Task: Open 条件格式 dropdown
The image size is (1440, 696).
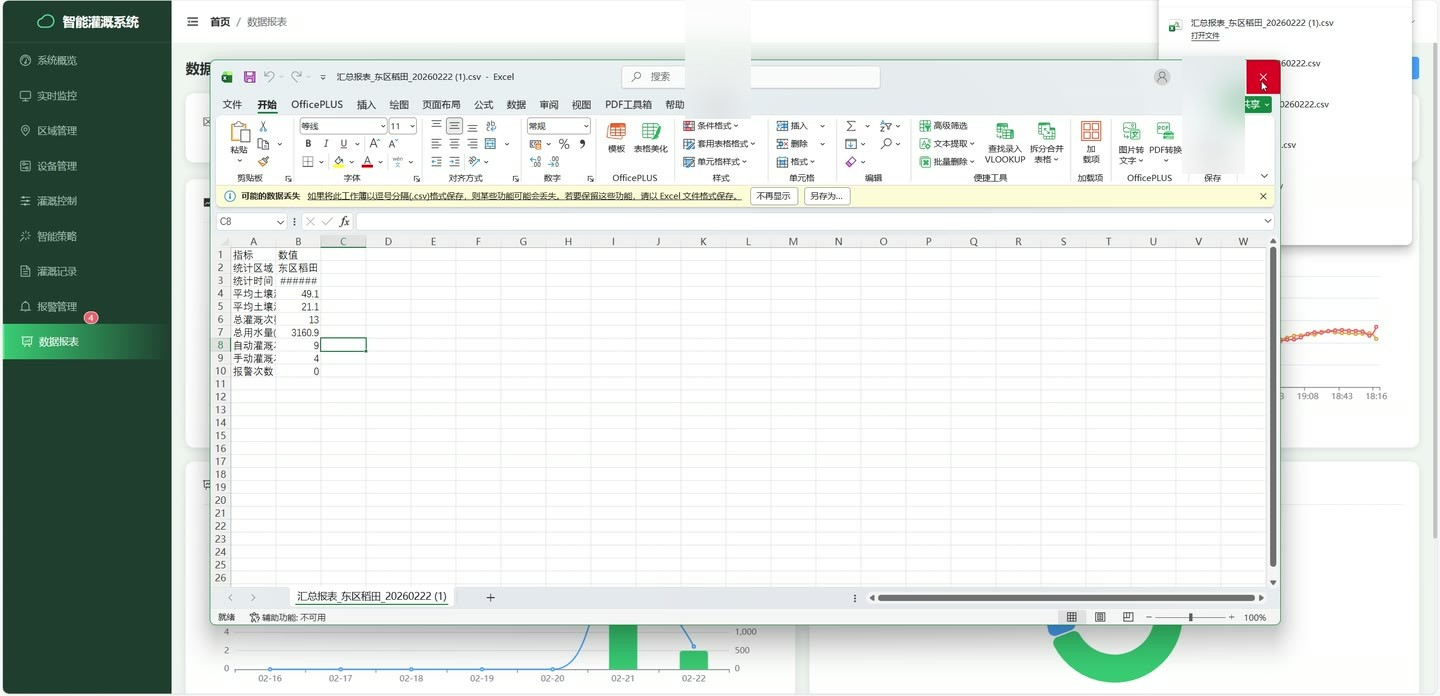Action: [x=711, y=126]
